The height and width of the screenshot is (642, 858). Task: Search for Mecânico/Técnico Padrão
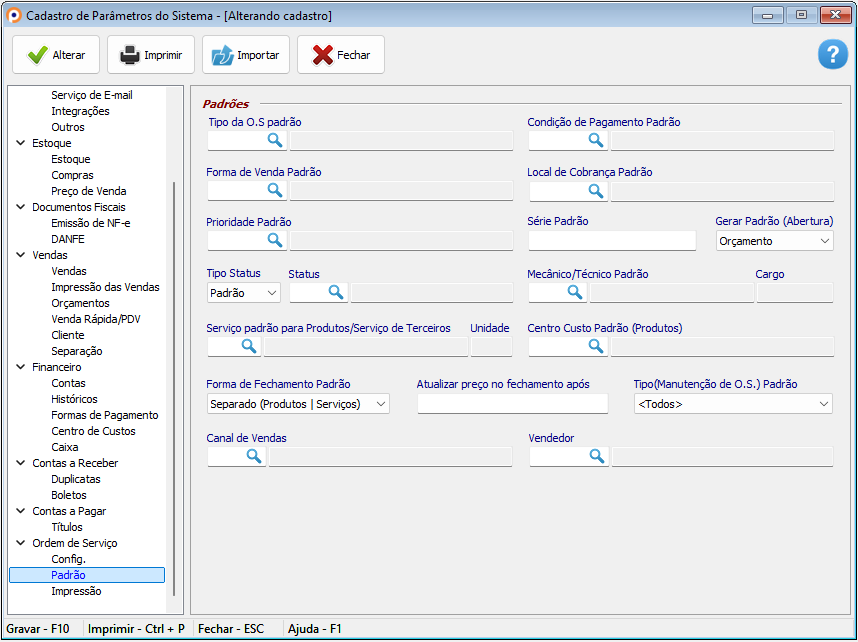[575, 292]
